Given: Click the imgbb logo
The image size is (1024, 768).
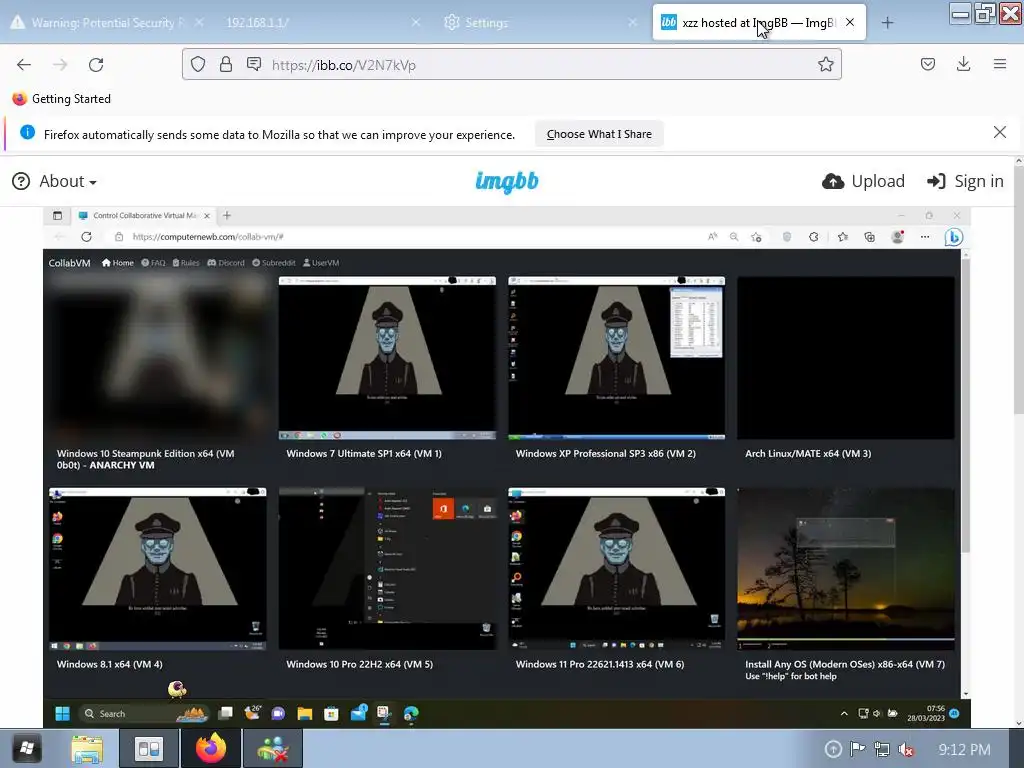Looking at the screenshot, I should [507, 181].
